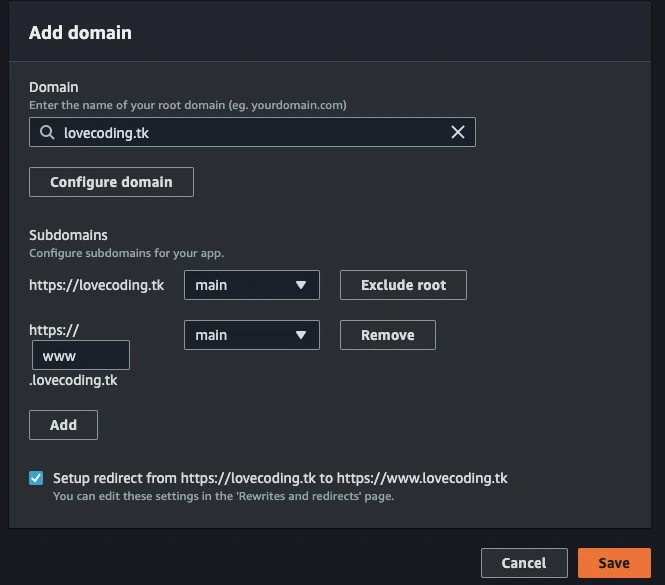The width and height of the screenshot is (665, 585).
Task: Click the Exclude root button
Action: pyautogui.click(x=403, y=285)
